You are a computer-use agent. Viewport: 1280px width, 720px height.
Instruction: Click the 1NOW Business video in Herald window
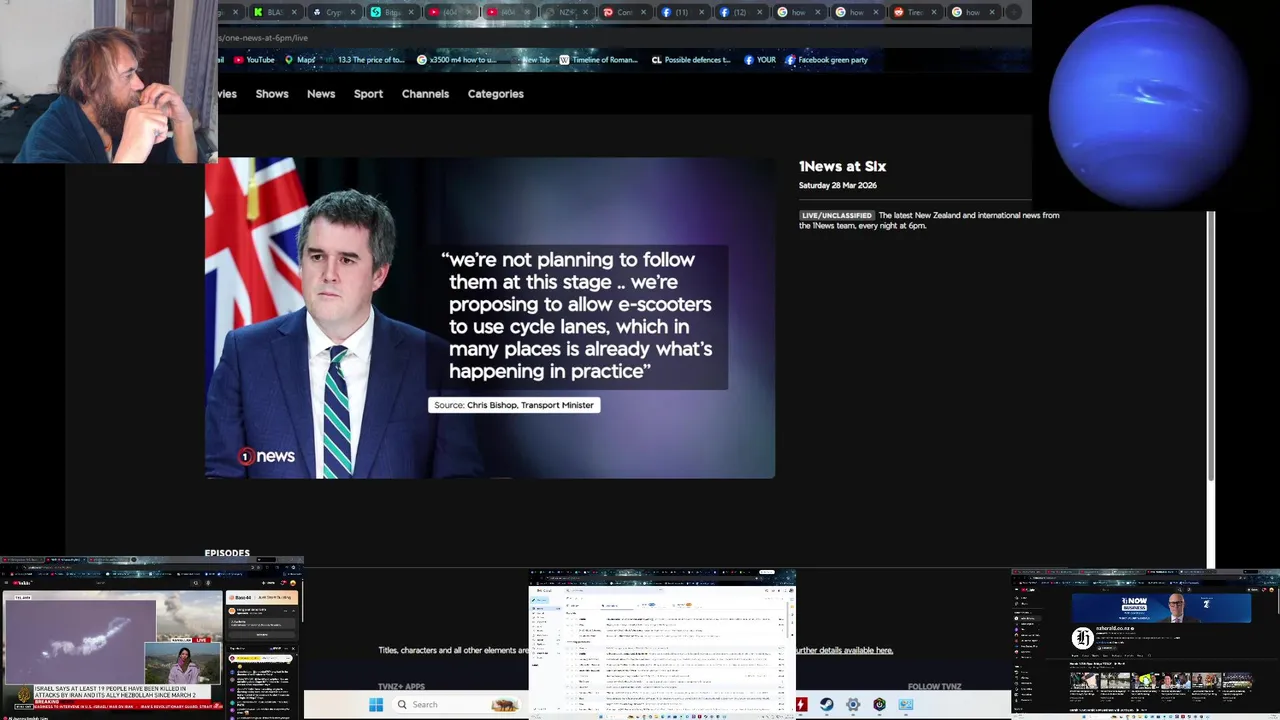click(1161, 608)
